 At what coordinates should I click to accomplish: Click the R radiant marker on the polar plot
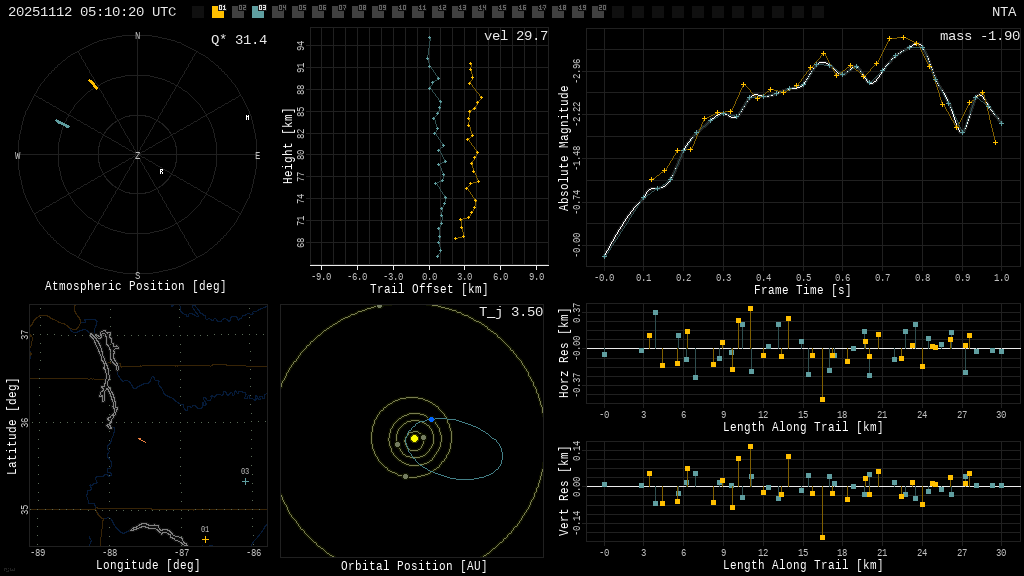coord(161,171)
